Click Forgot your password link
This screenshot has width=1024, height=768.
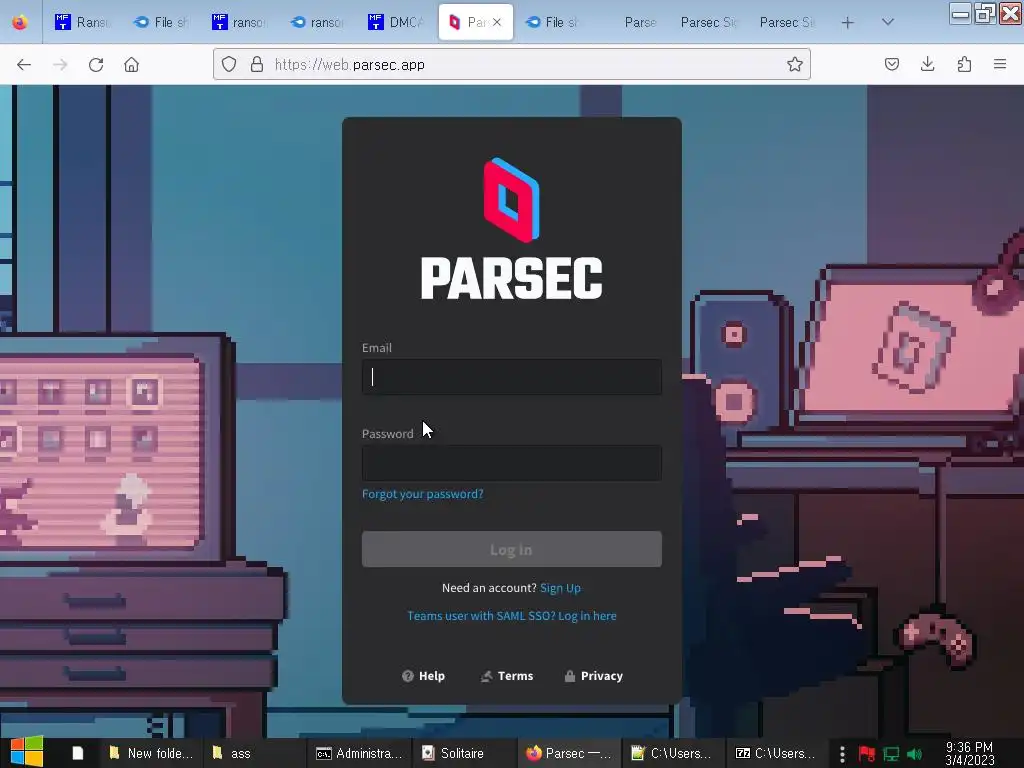coord(423,494)
